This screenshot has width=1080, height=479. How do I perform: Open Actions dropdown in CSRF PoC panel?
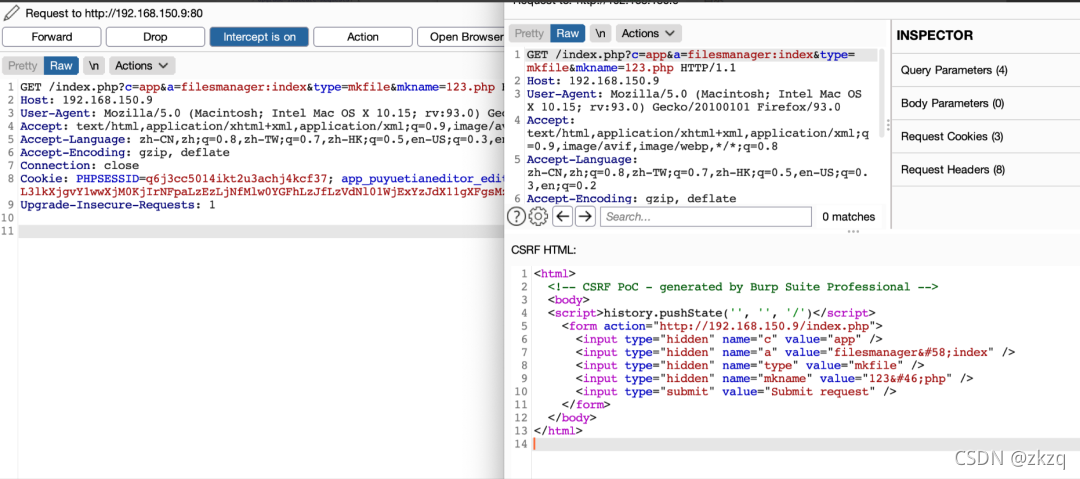649,33
